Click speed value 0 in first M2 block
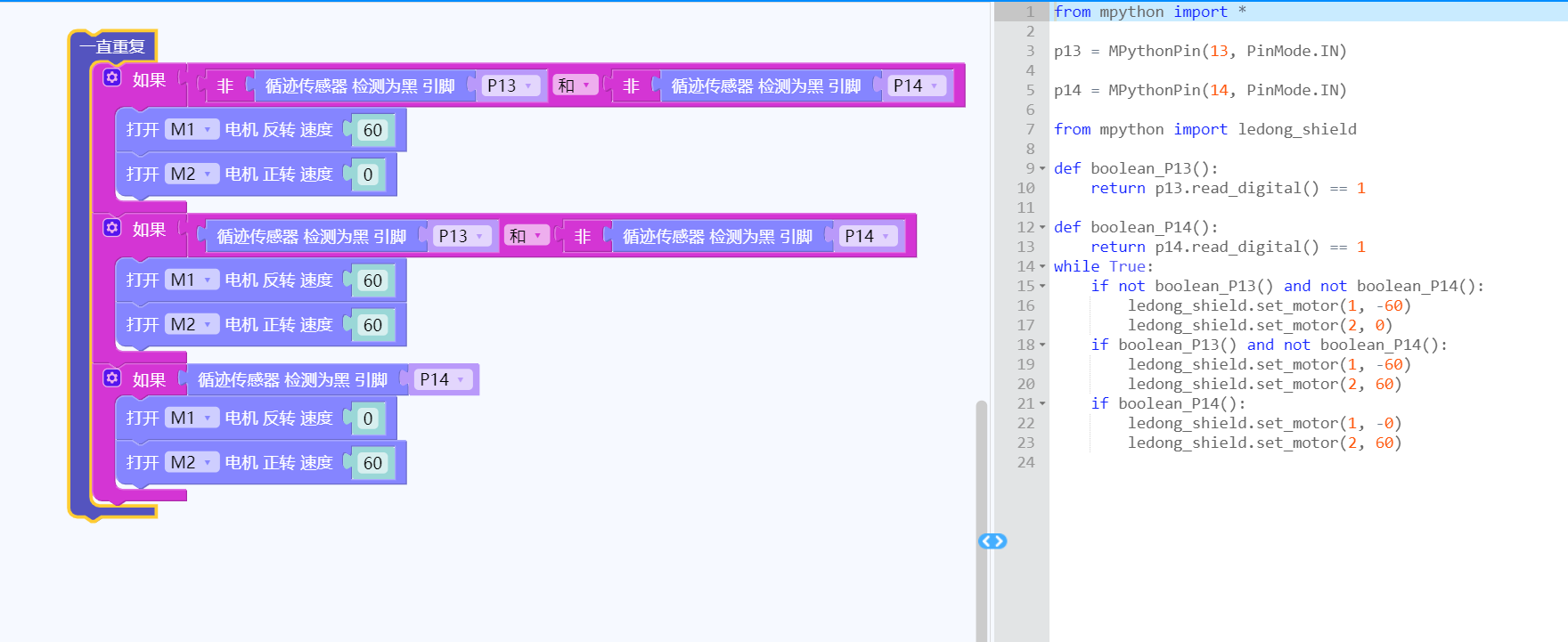 pyautogui.click(x=368, y=175)
